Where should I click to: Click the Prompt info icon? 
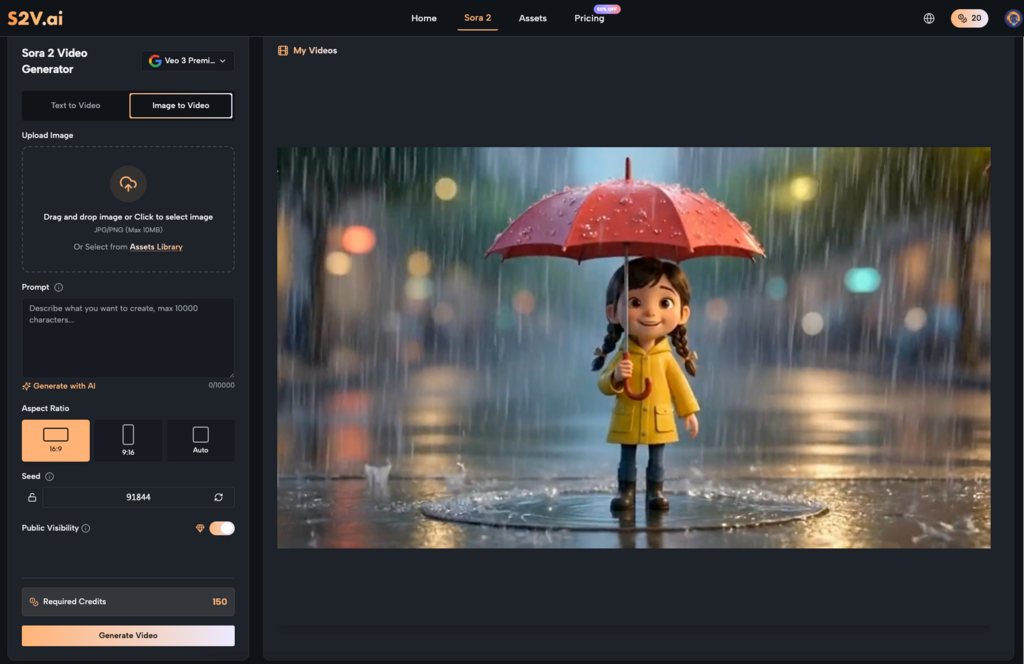point(59,287)
